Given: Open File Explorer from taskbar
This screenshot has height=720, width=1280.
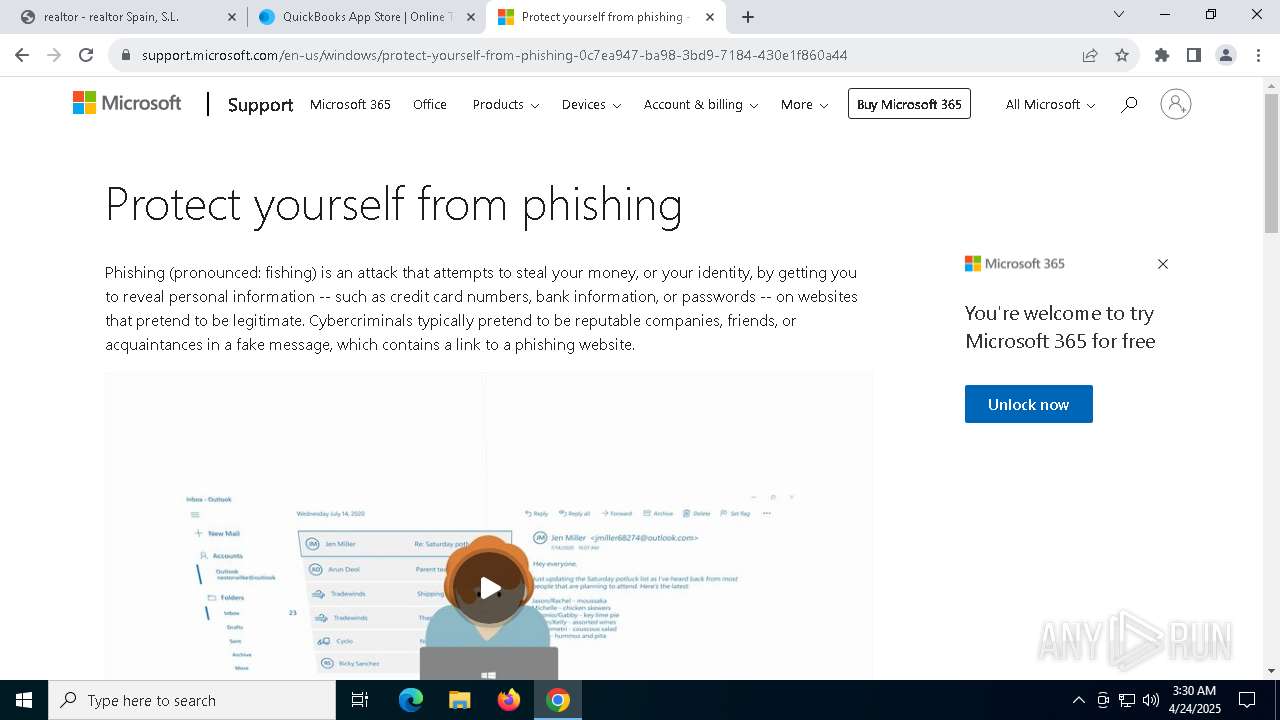Looking at the screenshot, I should click(x=459, y=700).
